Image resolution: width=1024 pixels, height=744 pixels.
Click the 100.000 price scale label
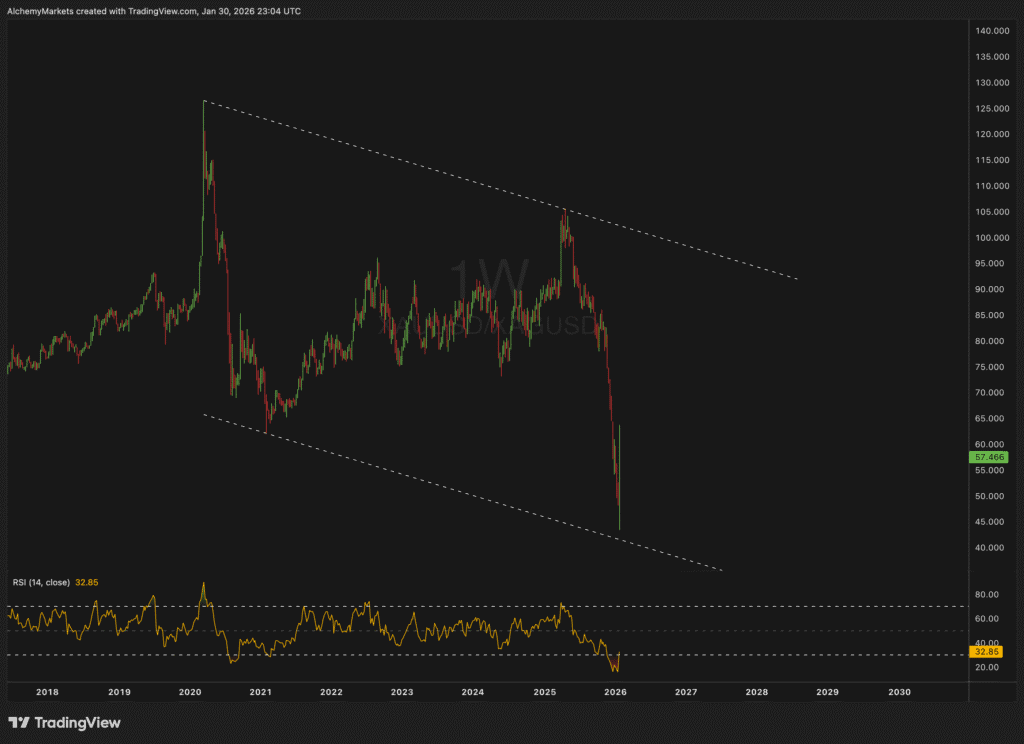click(x=991, y=238)
